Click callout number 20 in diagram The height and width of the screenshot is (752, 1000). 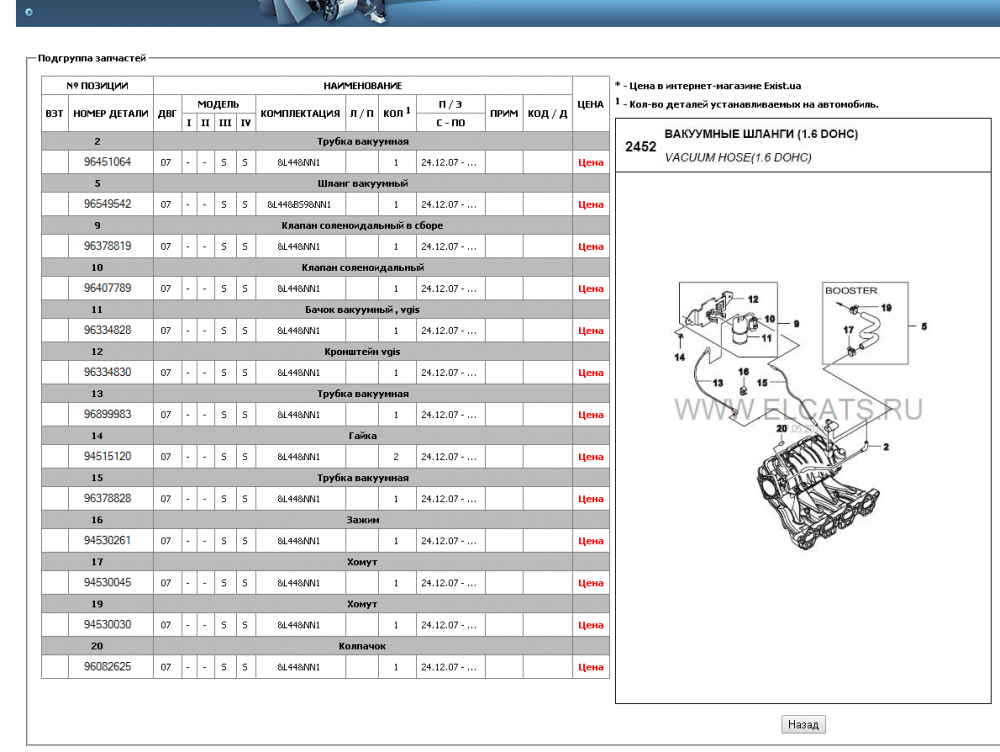coord(782,429)
